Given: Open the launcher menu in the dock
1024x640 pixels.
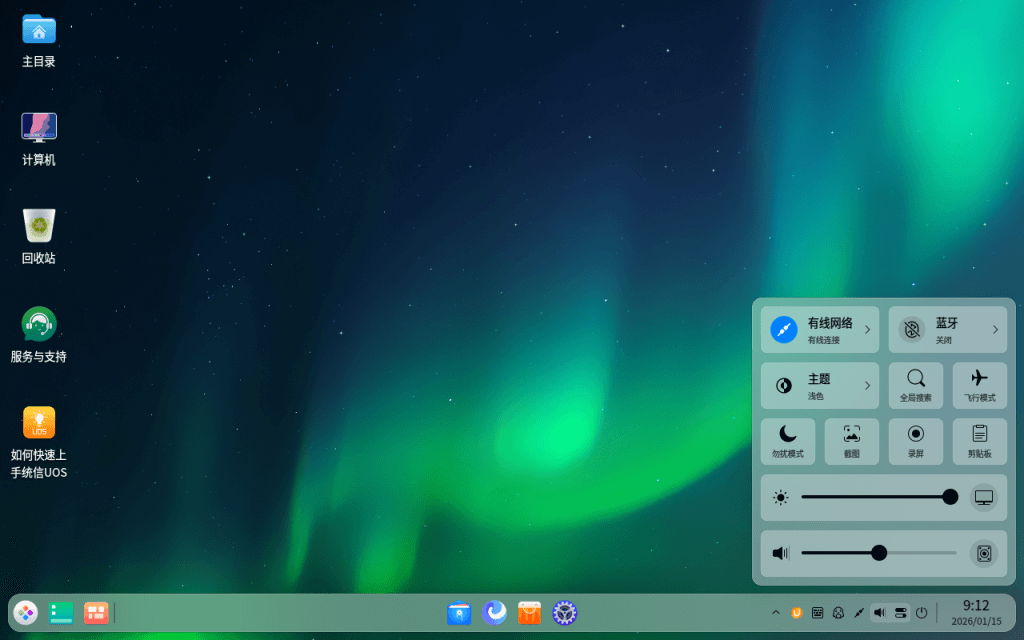Looking at the screenshot, I should (25, 613).
